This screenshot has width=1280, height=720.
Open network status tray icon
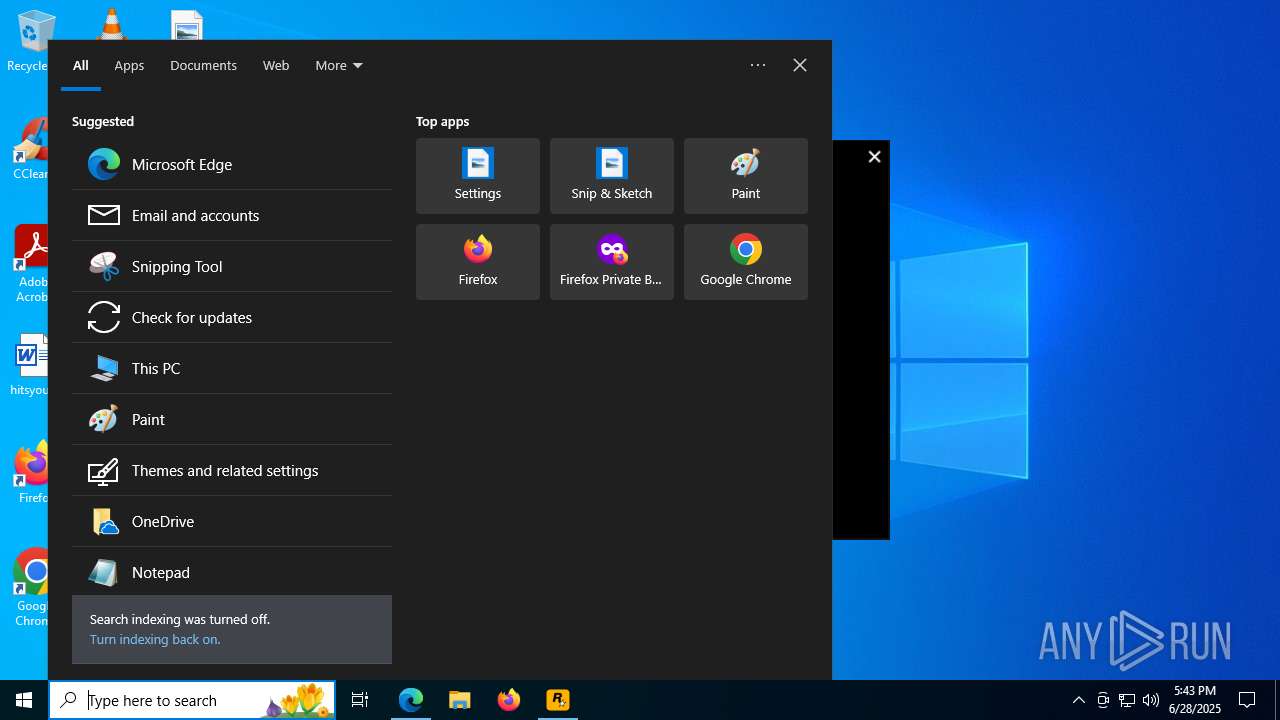coord(1127,700)
